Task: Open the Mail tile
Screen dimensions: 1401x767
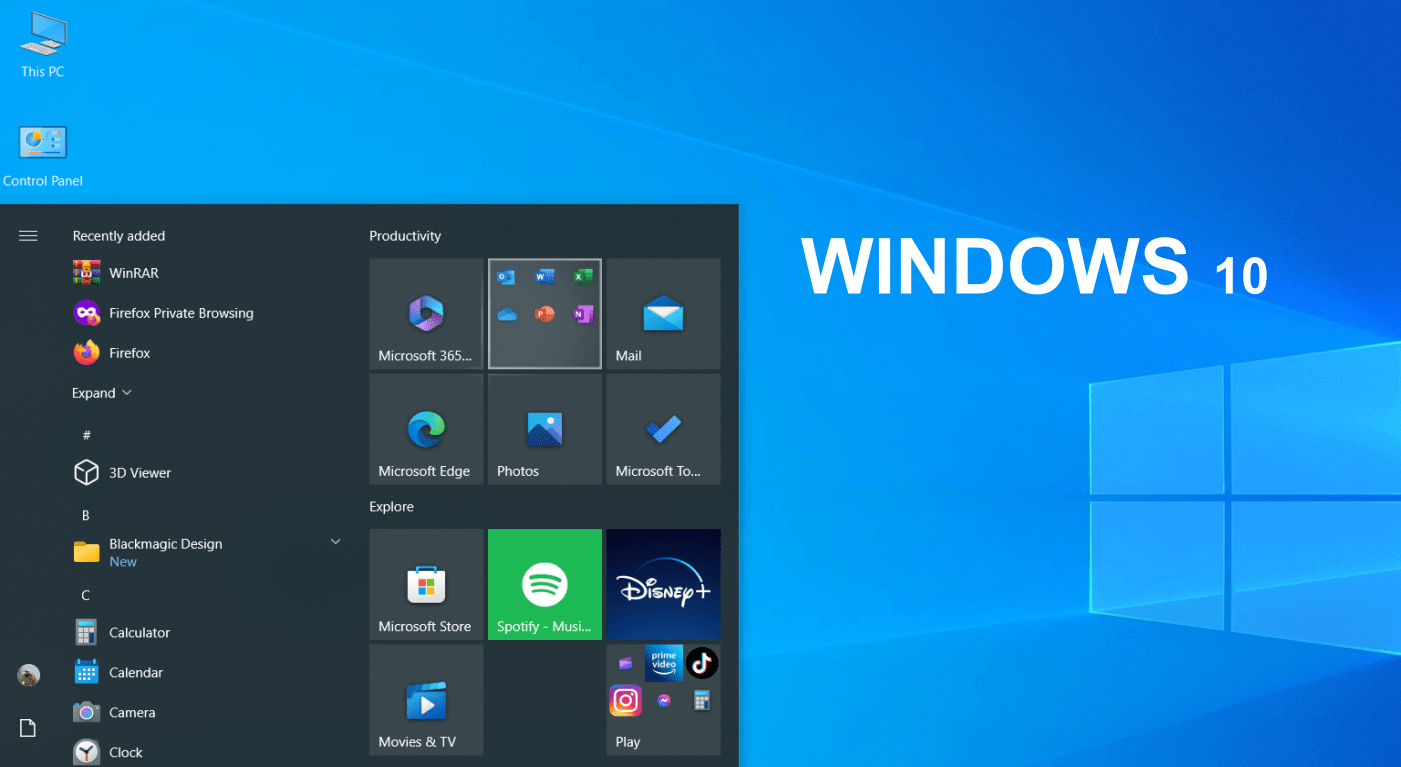Action: [663, 314]
